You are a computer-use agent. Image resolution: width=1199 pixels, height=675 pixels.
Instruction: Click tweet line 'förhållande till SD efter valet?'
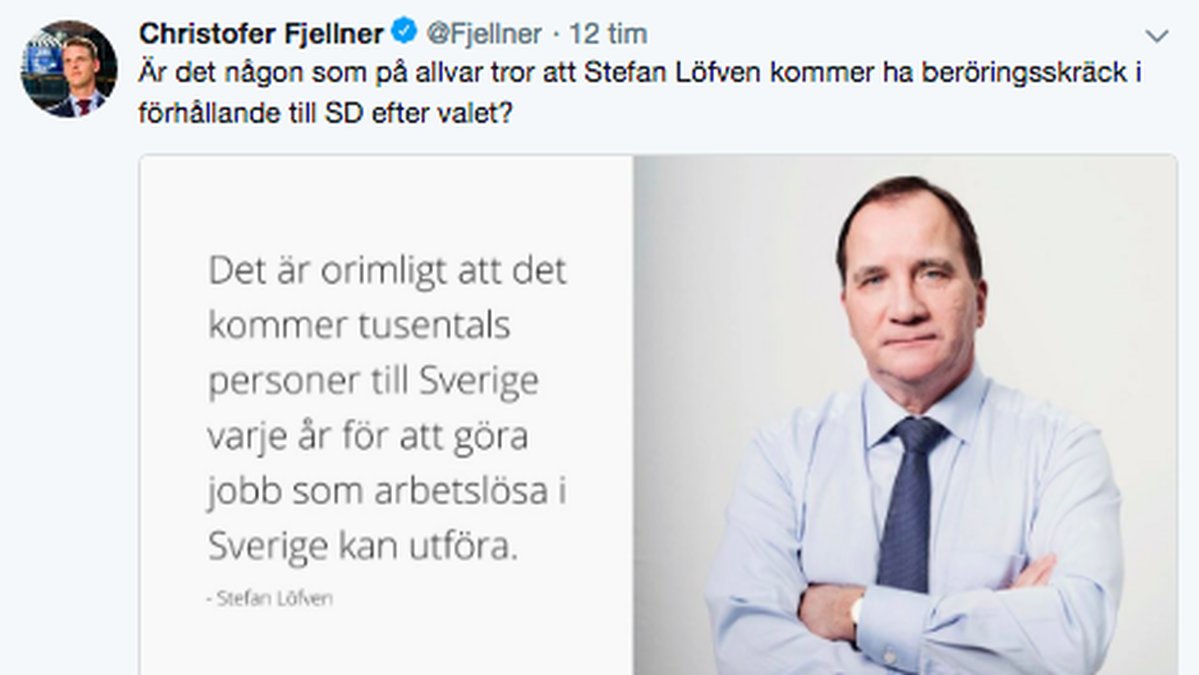point(326,113)
